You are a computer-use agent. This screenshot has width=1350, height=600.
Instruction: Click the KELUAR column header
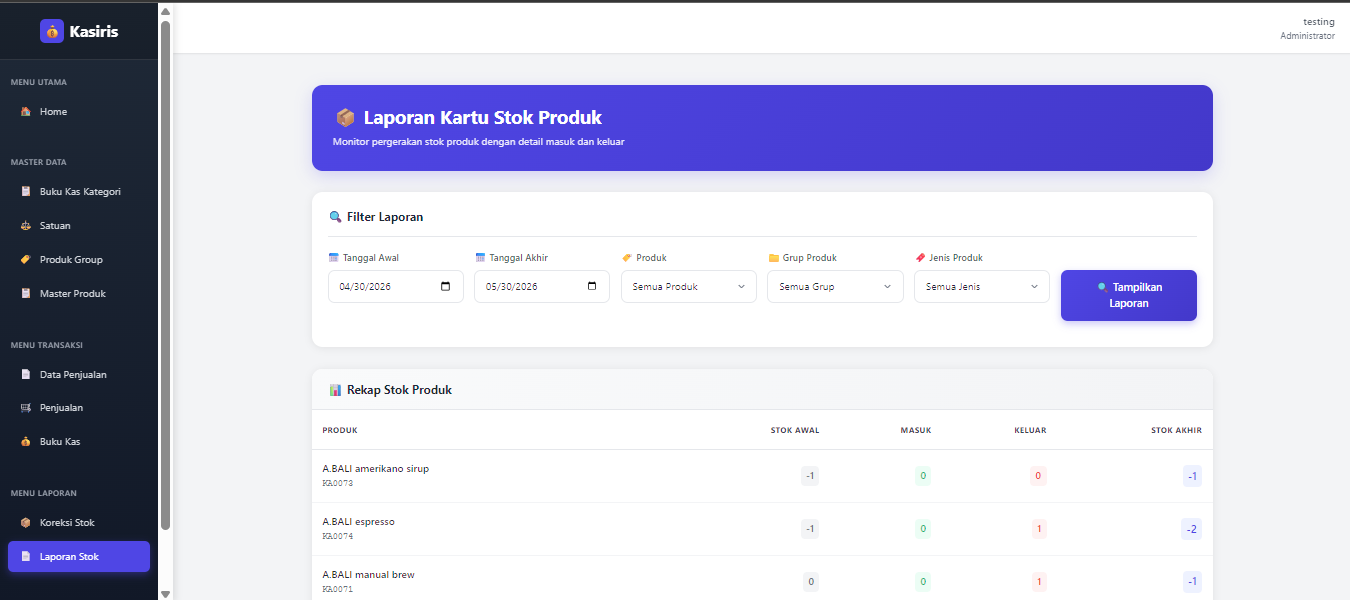pos(1030,431)
